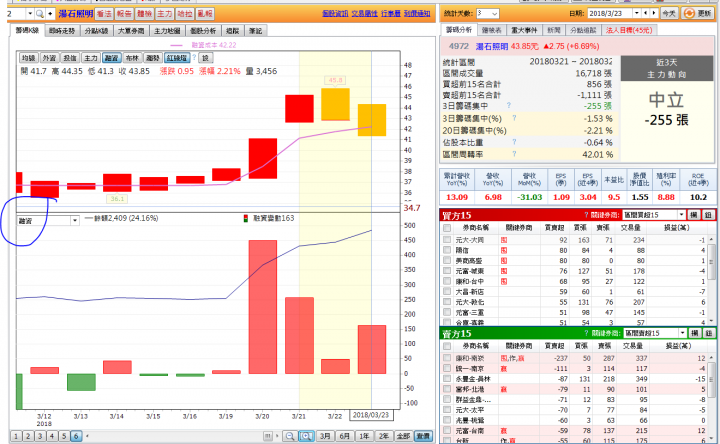
Task: Open the 統計天數 dropdown
Action: coord(487,14)
